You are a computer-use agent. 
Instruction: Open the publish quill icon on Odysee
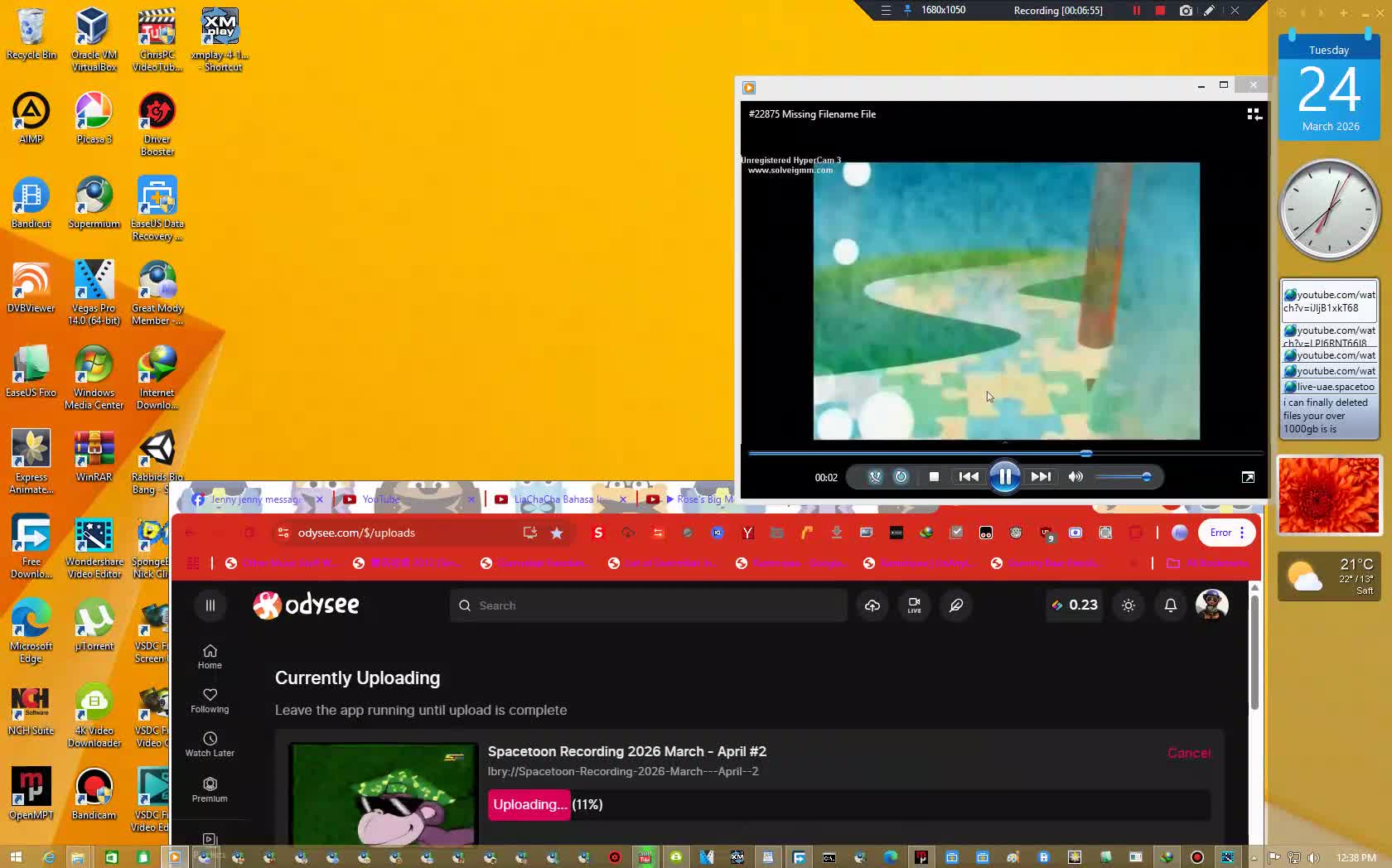pyautogui.click(x=955, y=605)
